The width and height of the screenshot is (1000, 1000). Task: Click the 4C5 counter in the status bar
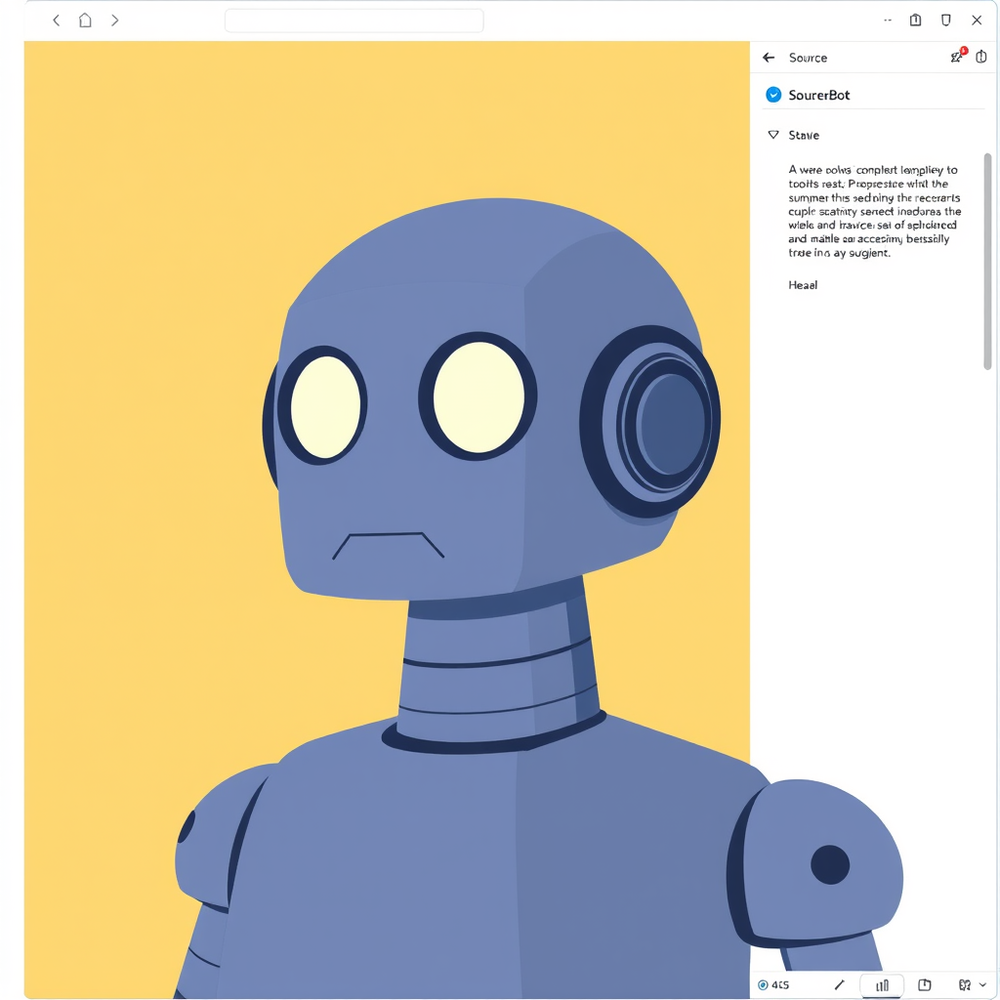782,985
